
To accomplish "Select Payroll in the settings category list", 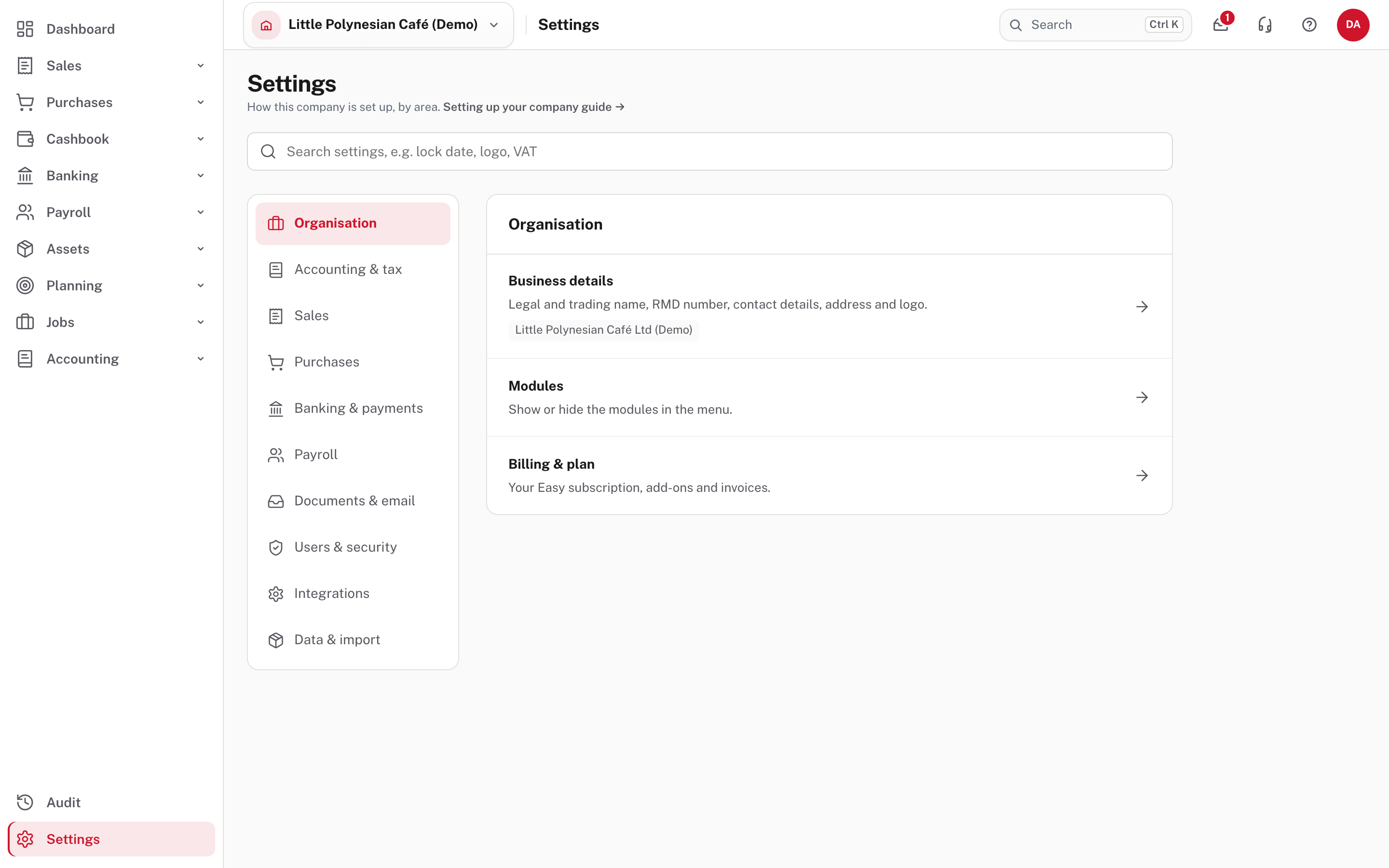I will tap(353, 455).
